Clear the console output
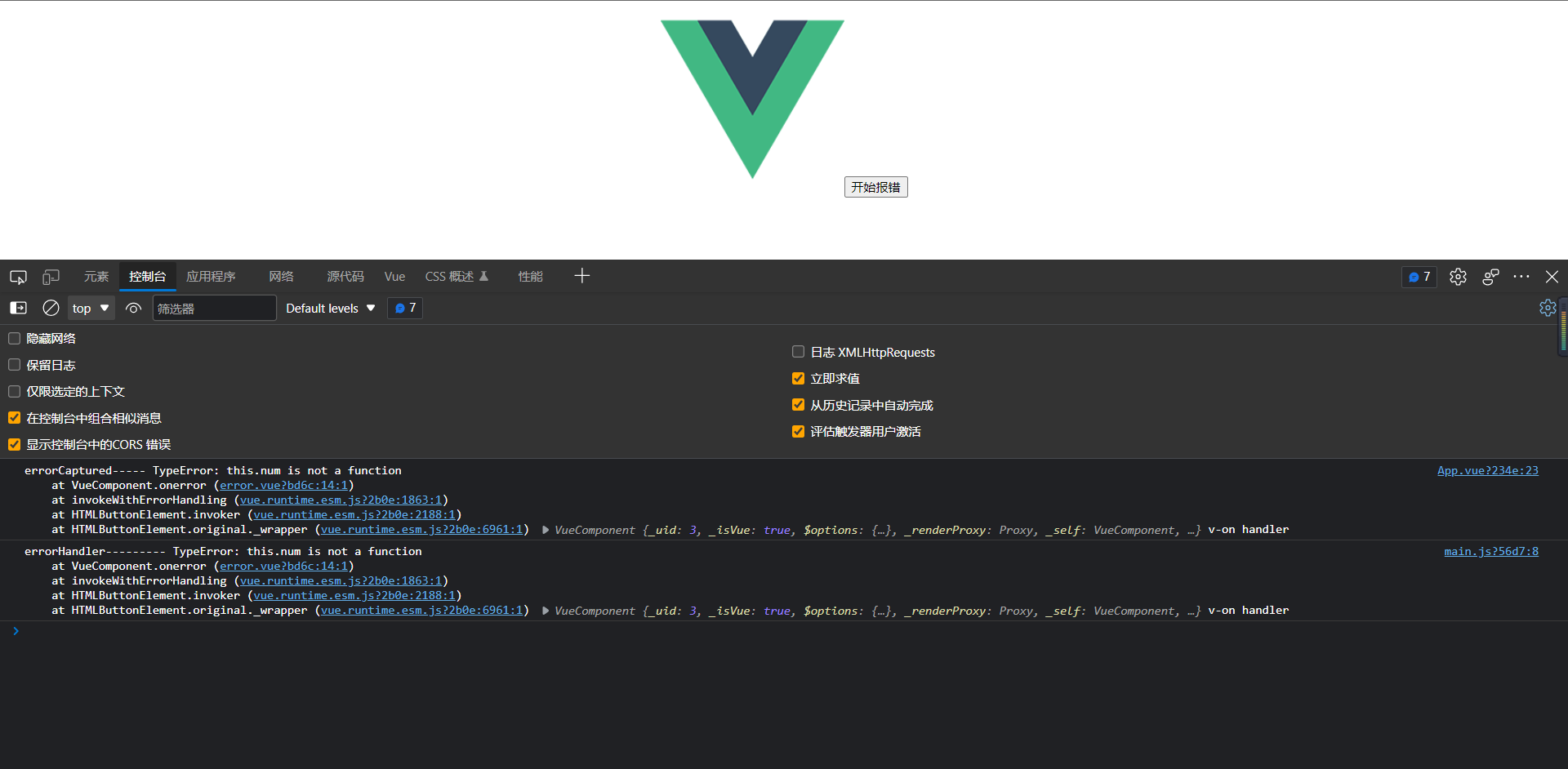 click(50, 308)
